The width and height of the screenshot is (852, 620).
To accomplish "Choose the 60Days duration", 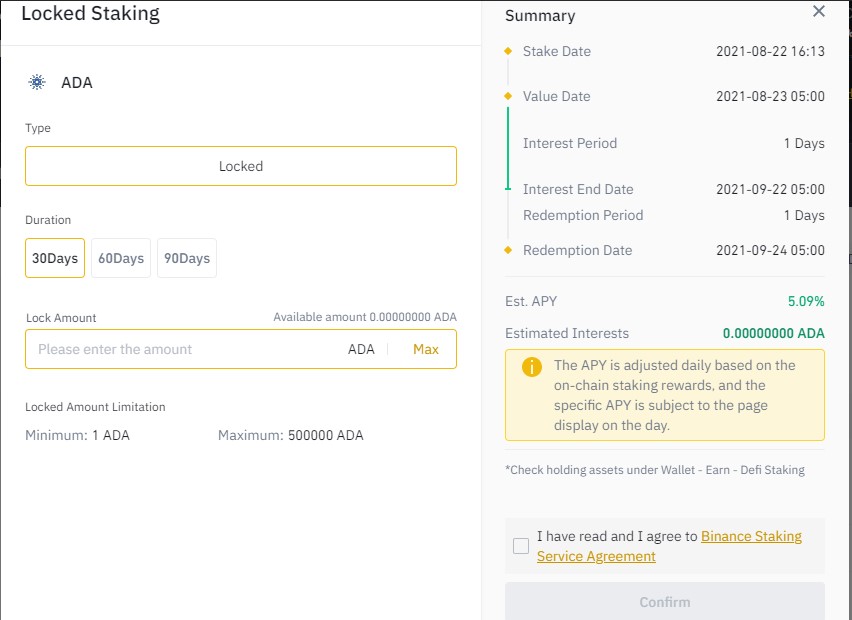I will click(x=121, y=258).
